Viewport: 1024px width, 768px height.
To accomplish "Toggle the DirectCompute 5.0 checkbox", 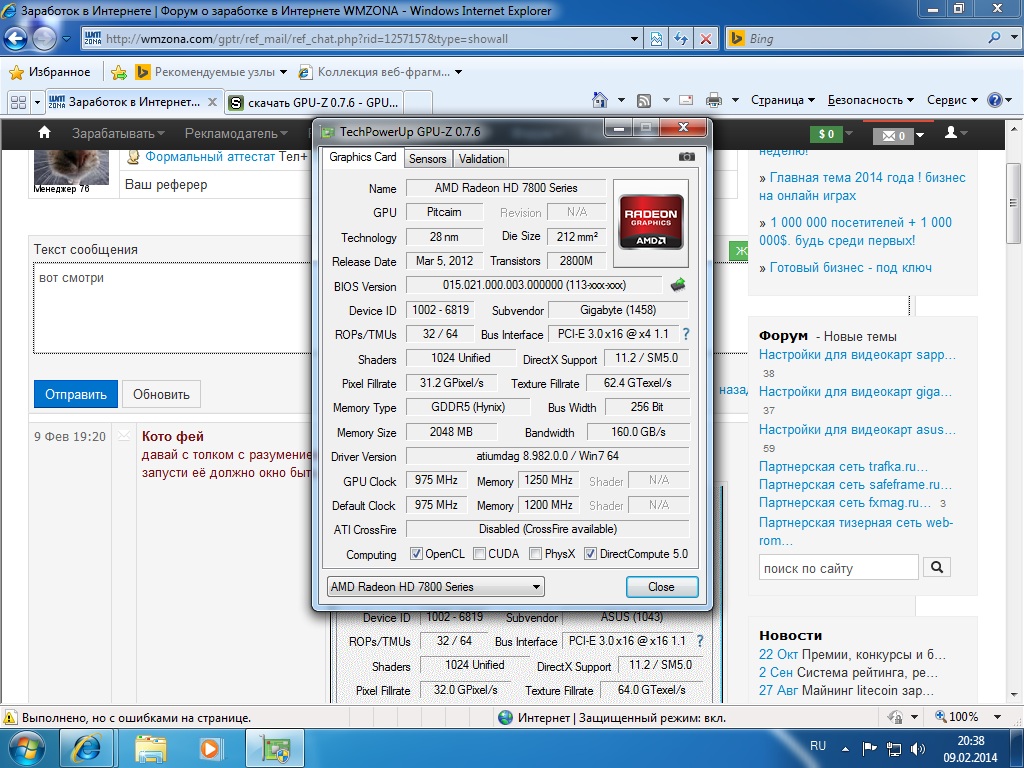I will [x=590, y=554].
